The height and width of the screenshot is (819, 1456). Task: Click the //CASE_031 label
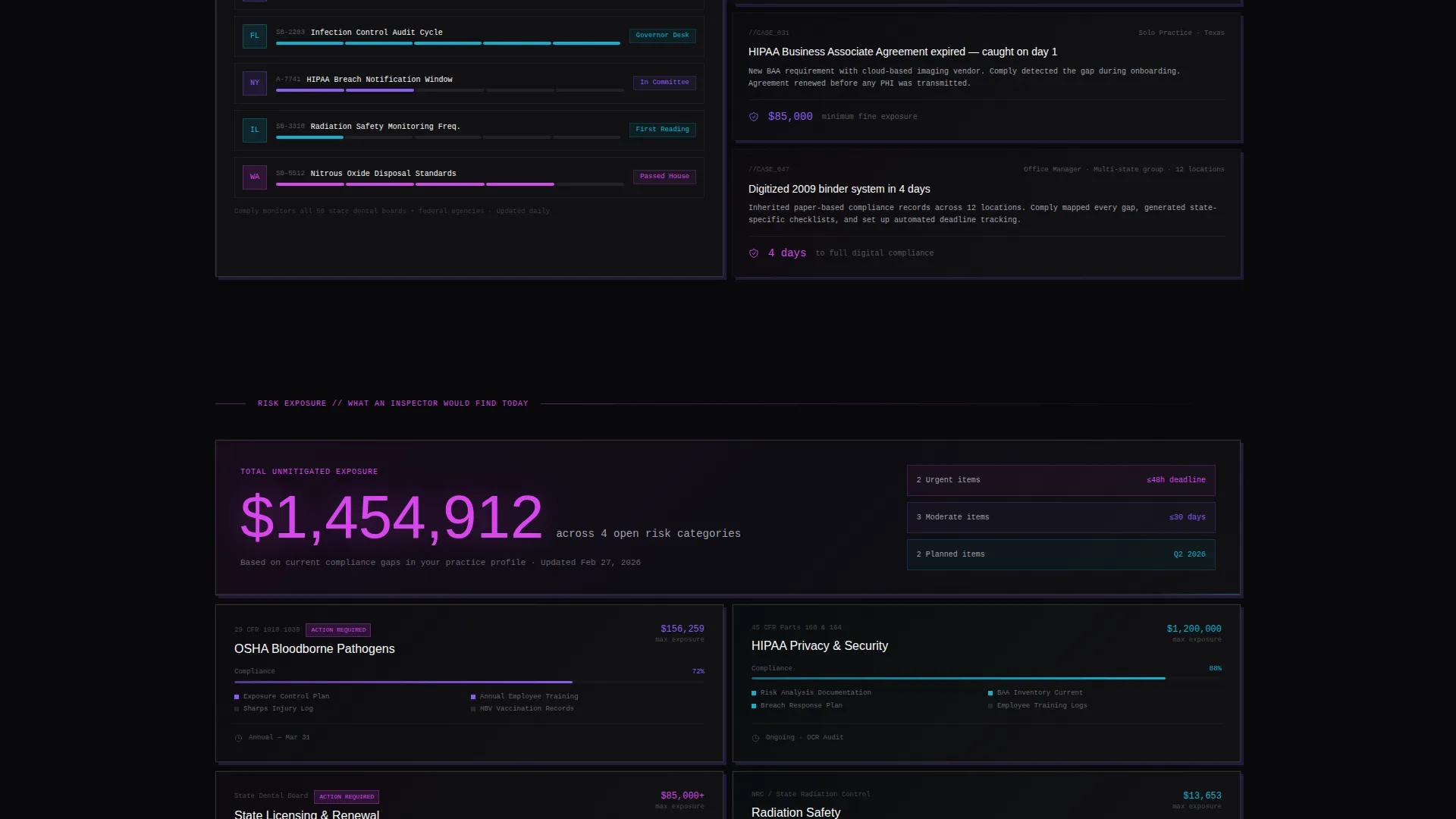coord(769,33)
